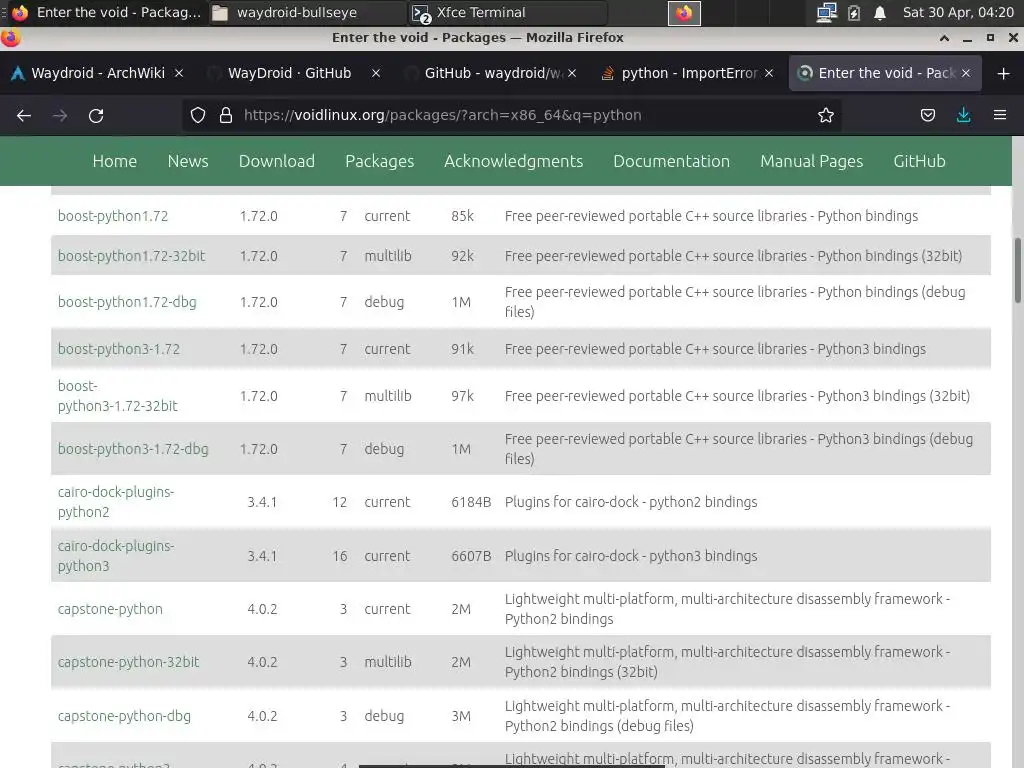Open capstone-python-32bit package link
The image size is (1024, 768).
(x=129, y=662)
